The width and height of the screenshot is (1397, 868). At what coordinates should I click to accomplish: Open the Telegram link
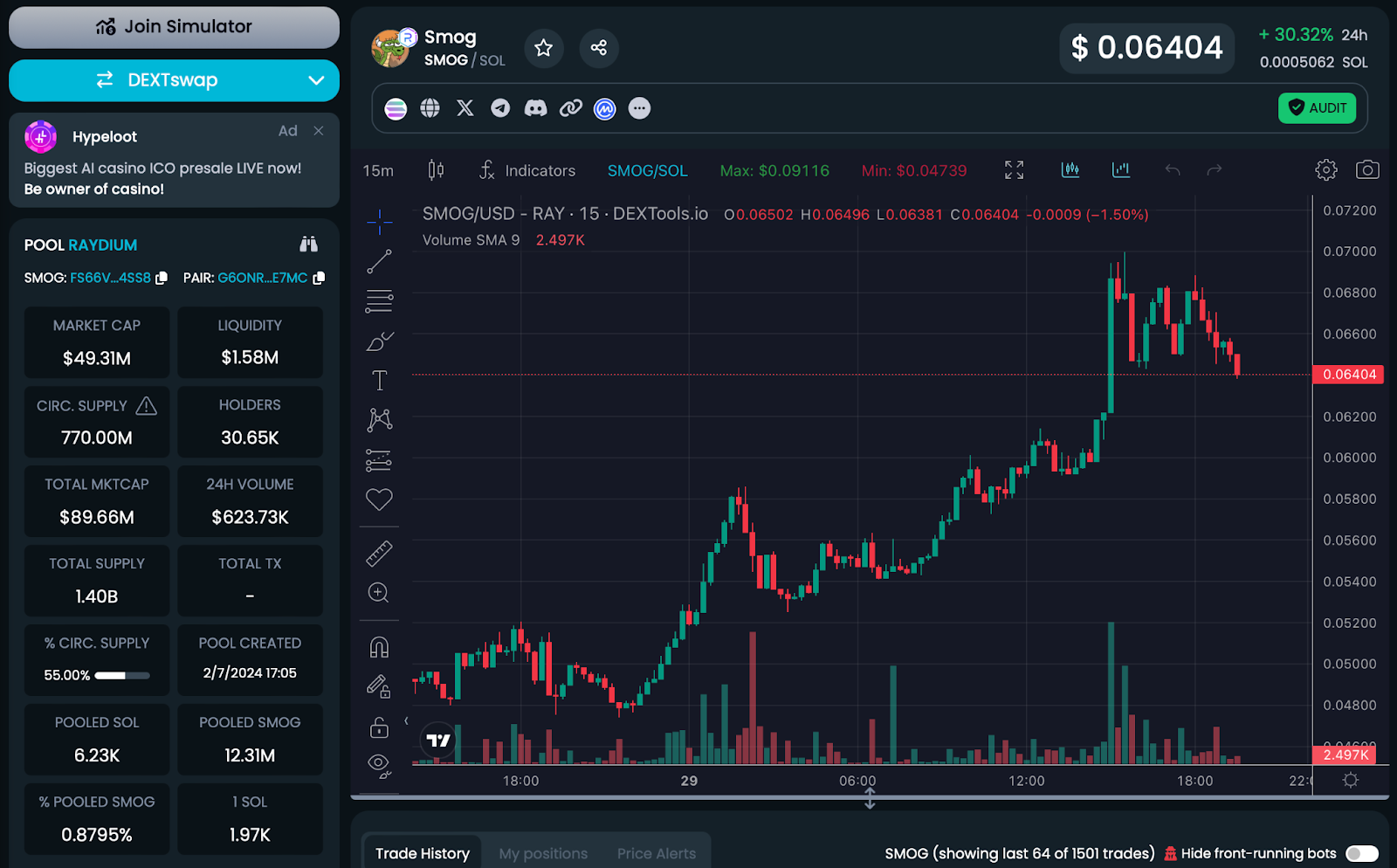[x=500, y=108]
